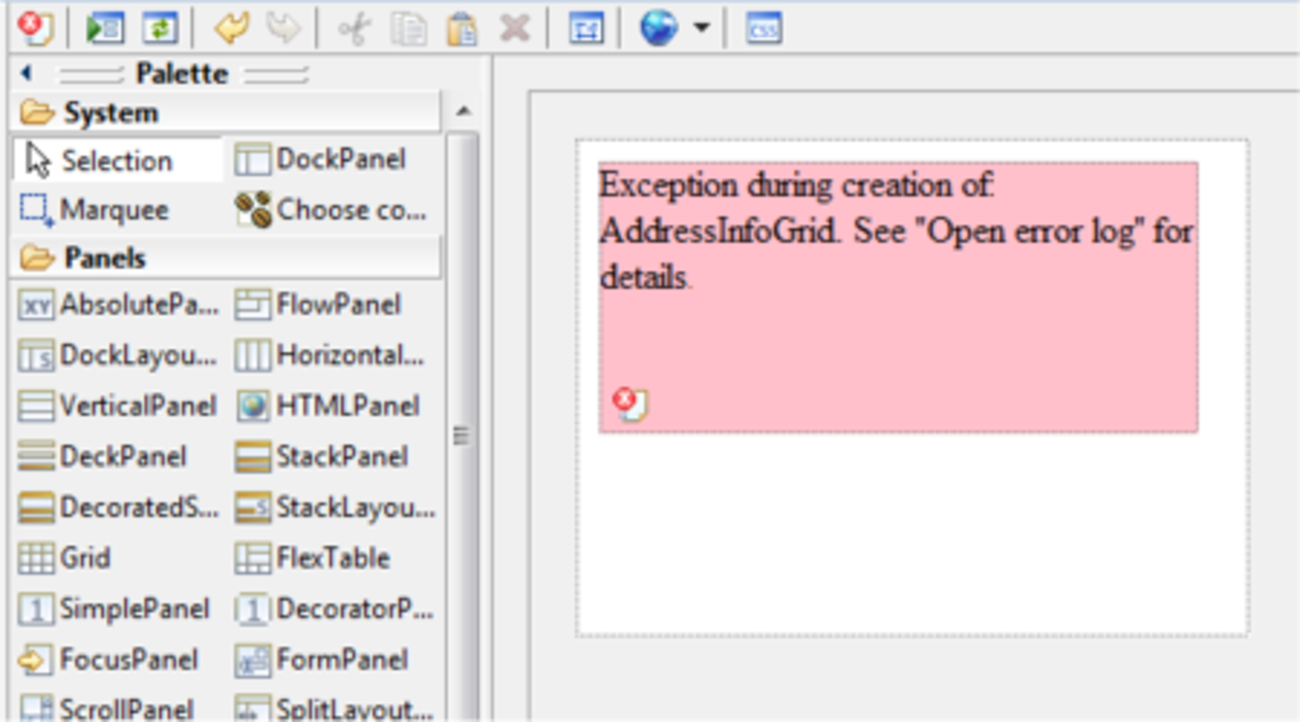Click the Palette header title
The image size is (1300, 722).
coord(182,74)
